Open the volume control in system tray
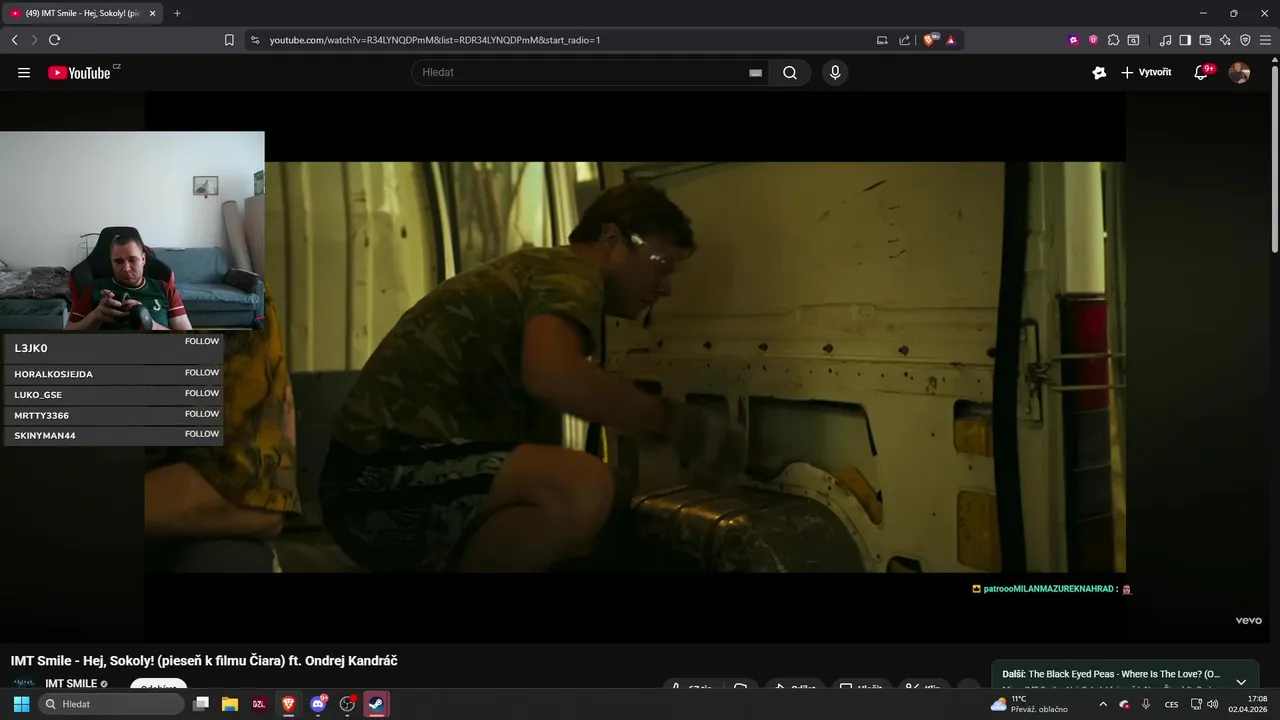This screenshot has width=1280, height=720. (1212, 704)
